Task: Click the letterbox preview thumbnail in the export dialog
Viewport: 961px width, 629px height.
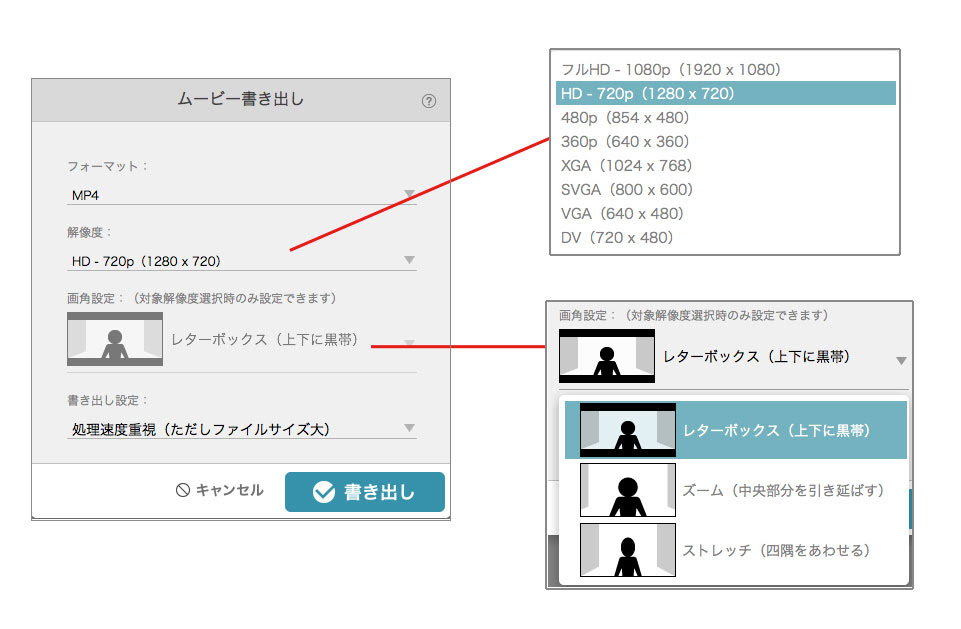Action: click(115, 339)
